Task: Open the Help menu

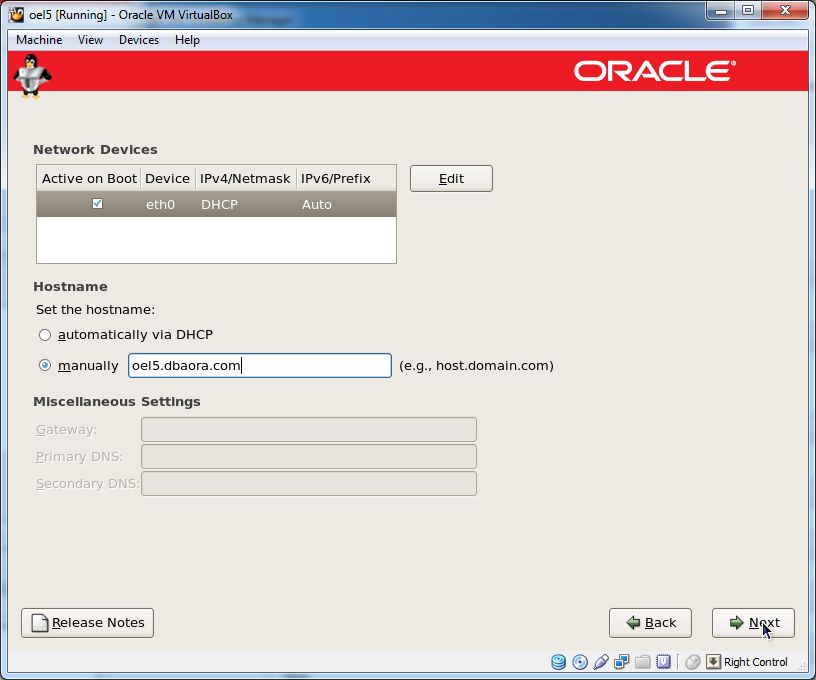Action: click(x=187, y=40)
